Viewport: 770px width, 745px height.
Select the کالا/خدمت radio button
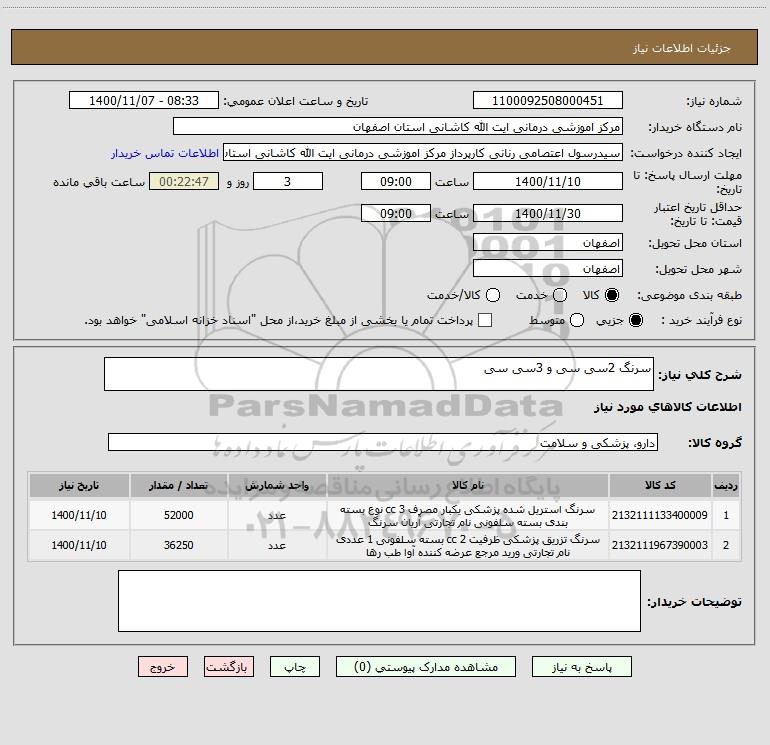click(x=493, y=295)
